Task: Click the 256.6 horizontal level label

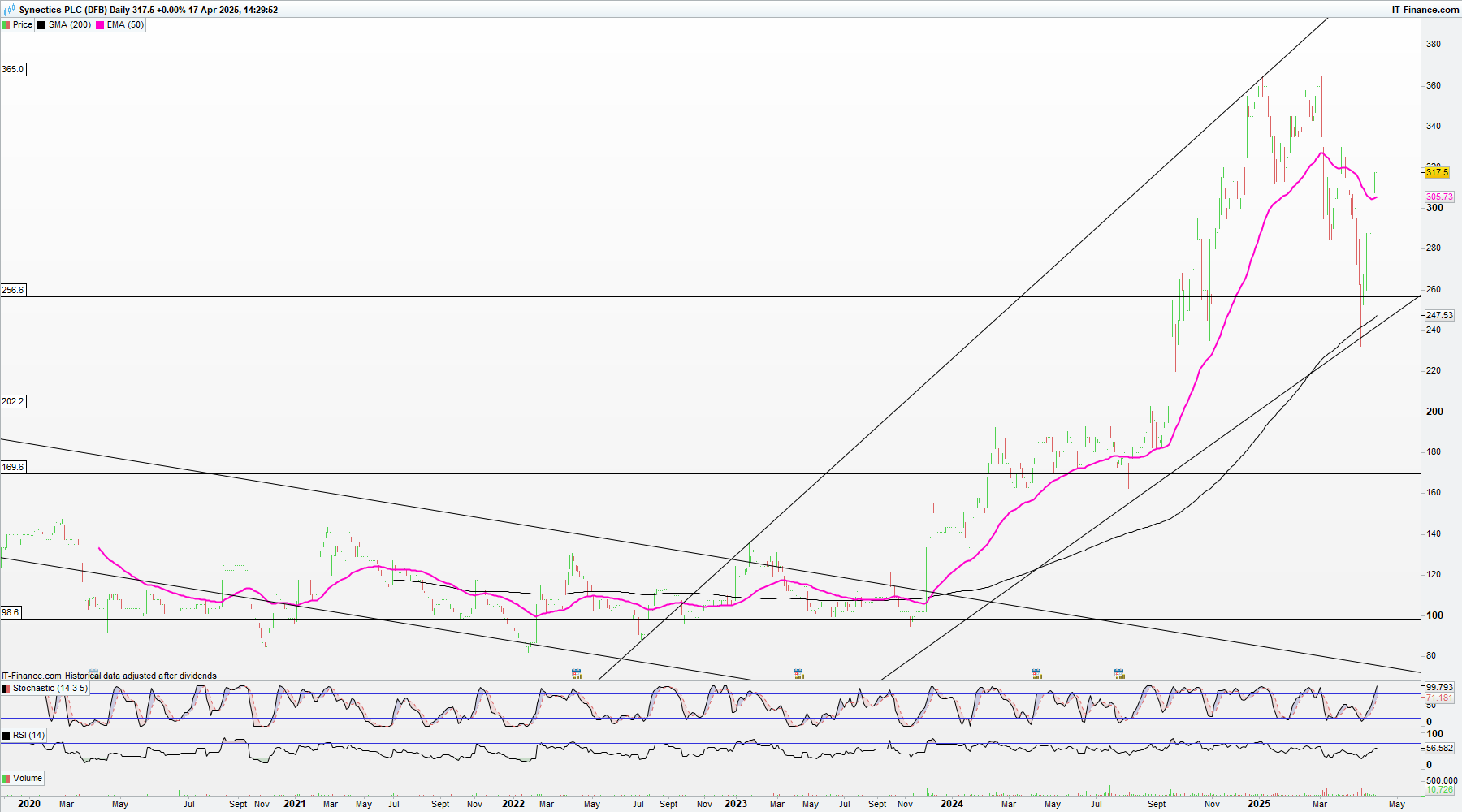Action: (13, 290)
